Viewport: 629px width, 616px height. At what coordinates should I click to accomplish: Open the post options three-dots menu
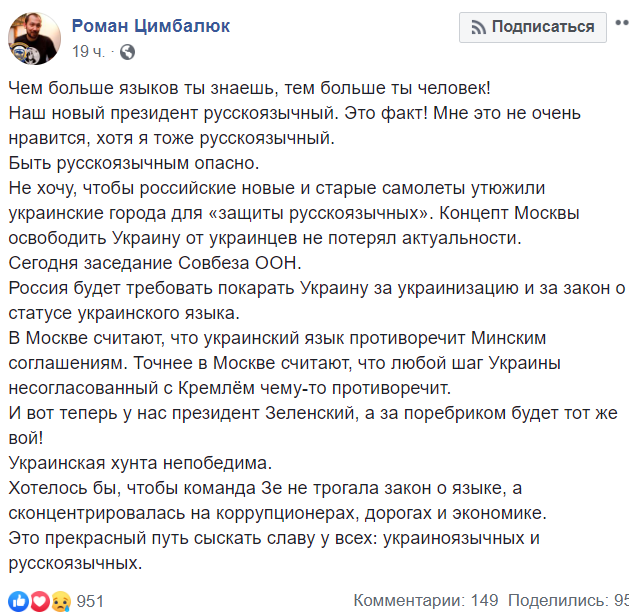click(x=622, y=23)
